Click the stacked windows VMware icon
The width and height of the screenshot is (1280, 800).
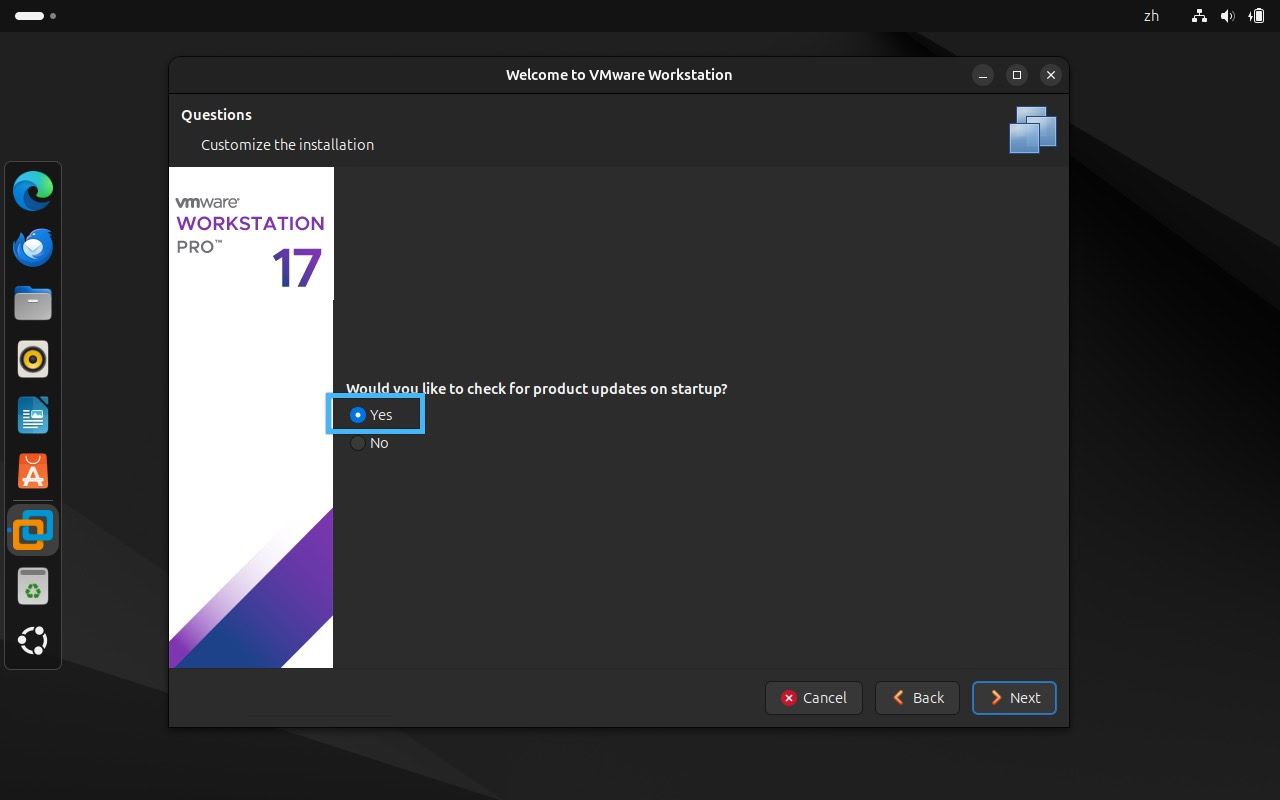click(x=1033, y=129)
